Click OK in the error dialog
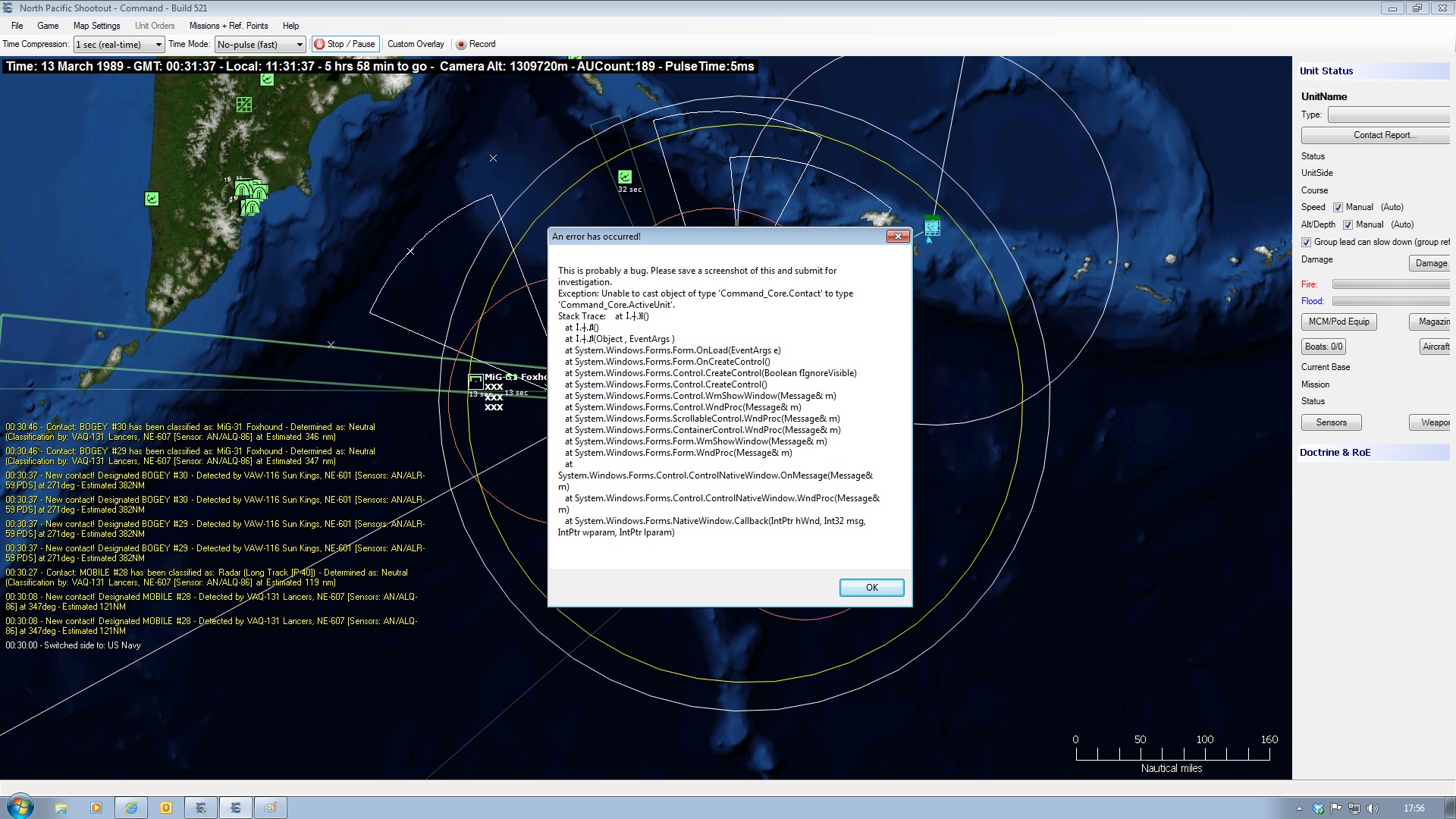The height and width of the screenshot is (819, 1456). [x=871, y=588]
